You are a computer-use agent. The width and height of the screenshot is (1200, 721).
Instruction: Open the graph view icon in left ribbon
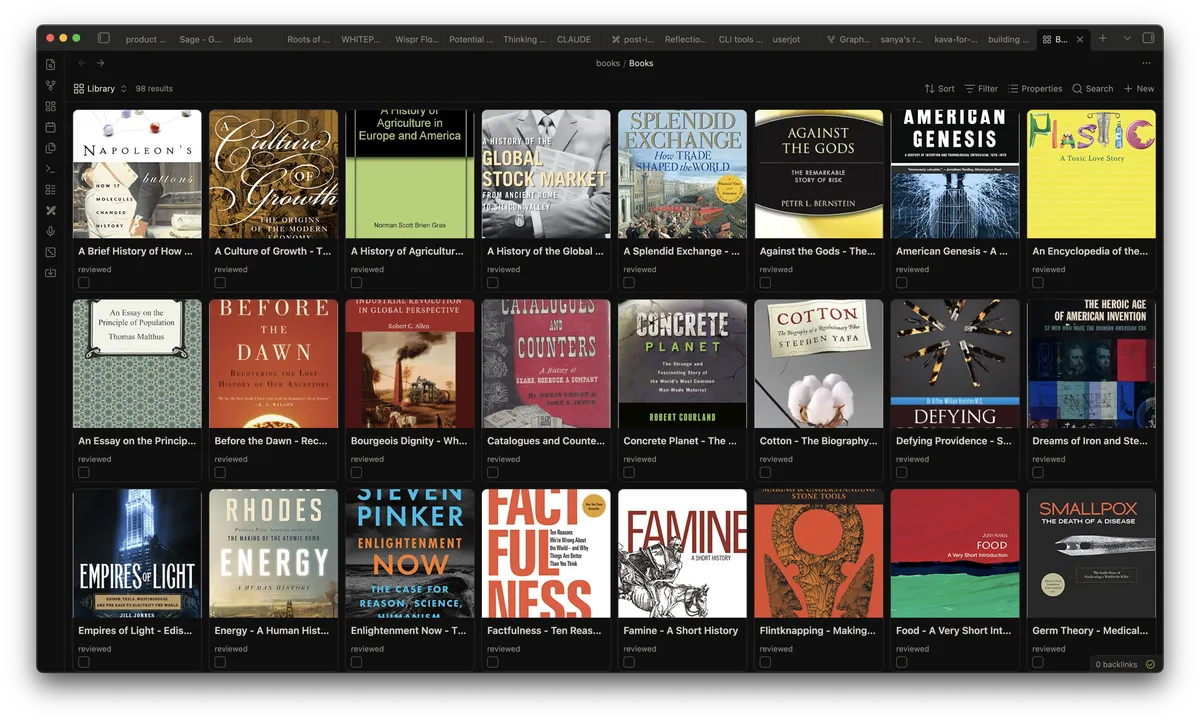point(50,85)
